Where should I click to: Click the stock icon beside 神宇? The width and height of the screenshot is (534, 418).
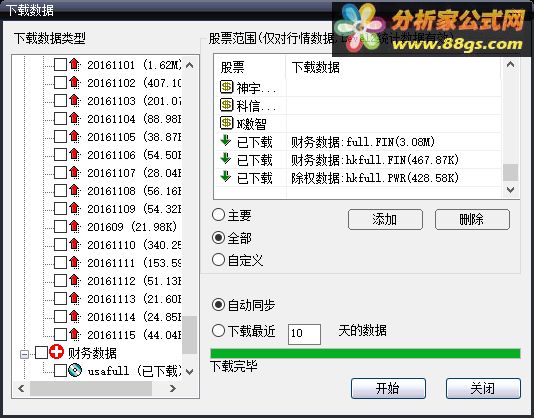coord(226,87)
